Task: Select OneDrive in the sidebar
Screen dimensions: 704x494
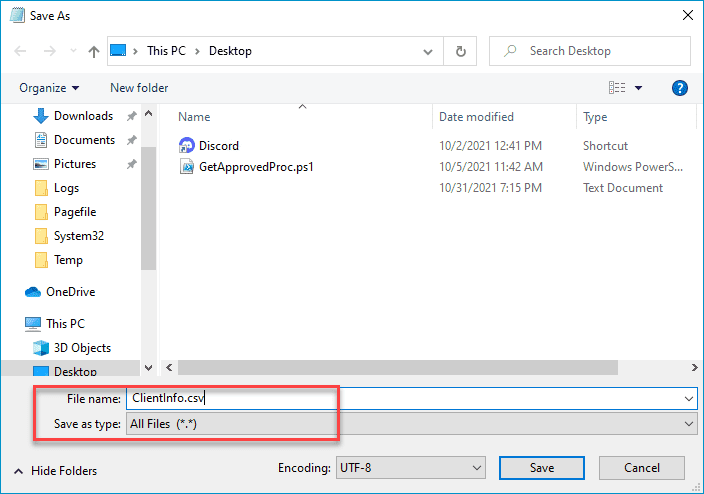Action: 70,292
